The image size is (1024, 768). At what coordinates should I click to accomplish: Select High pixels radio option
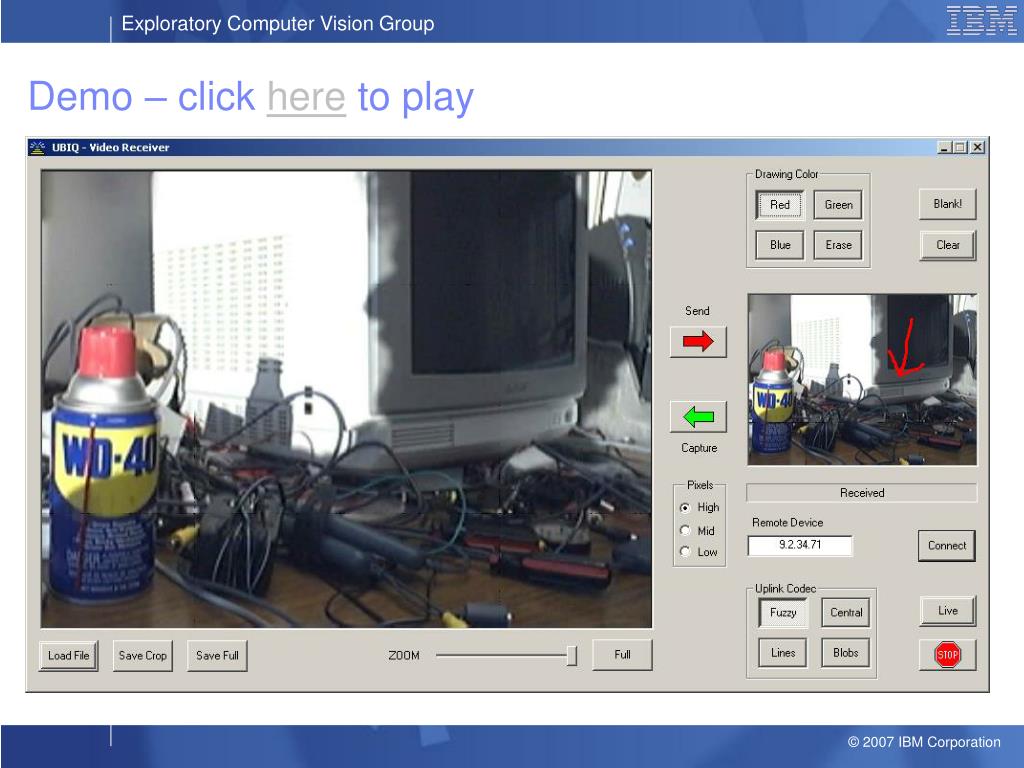coord(685,507)
